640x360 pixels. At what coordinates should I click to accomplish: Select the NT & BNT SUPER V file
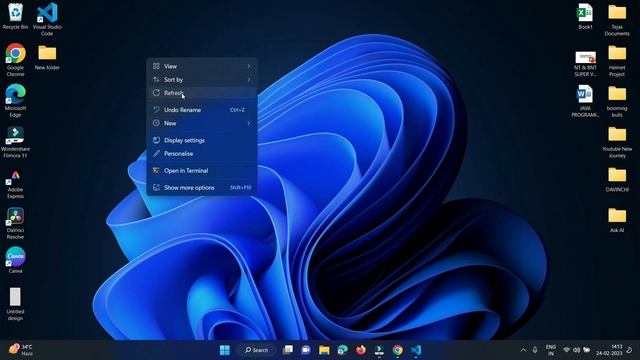click(585, 63)
